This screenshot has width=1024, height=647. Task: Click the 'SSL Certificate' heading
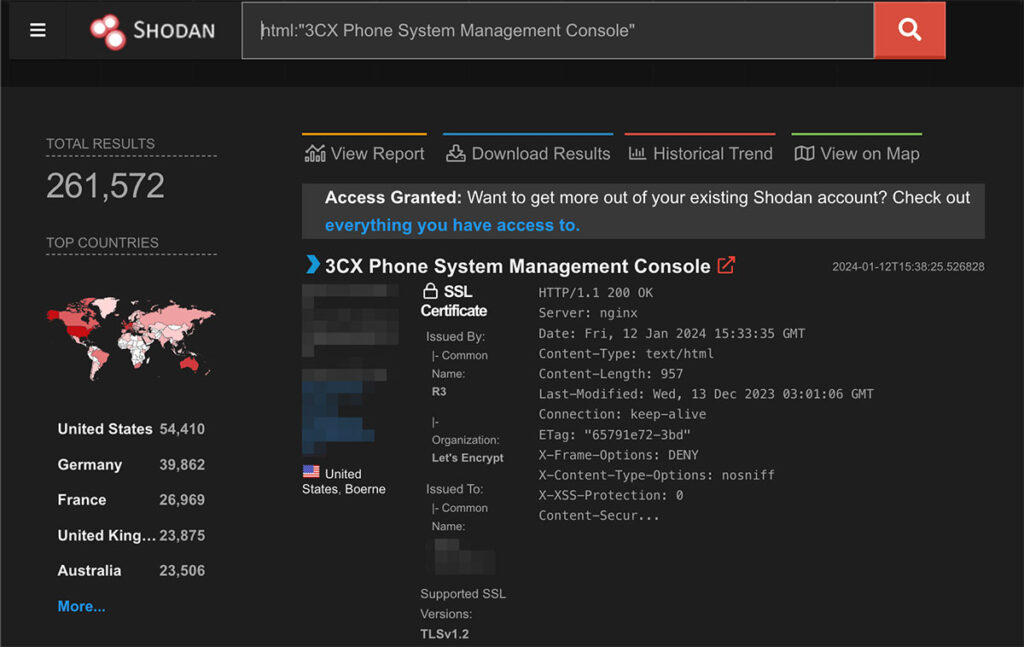click(x=454, y=301)
